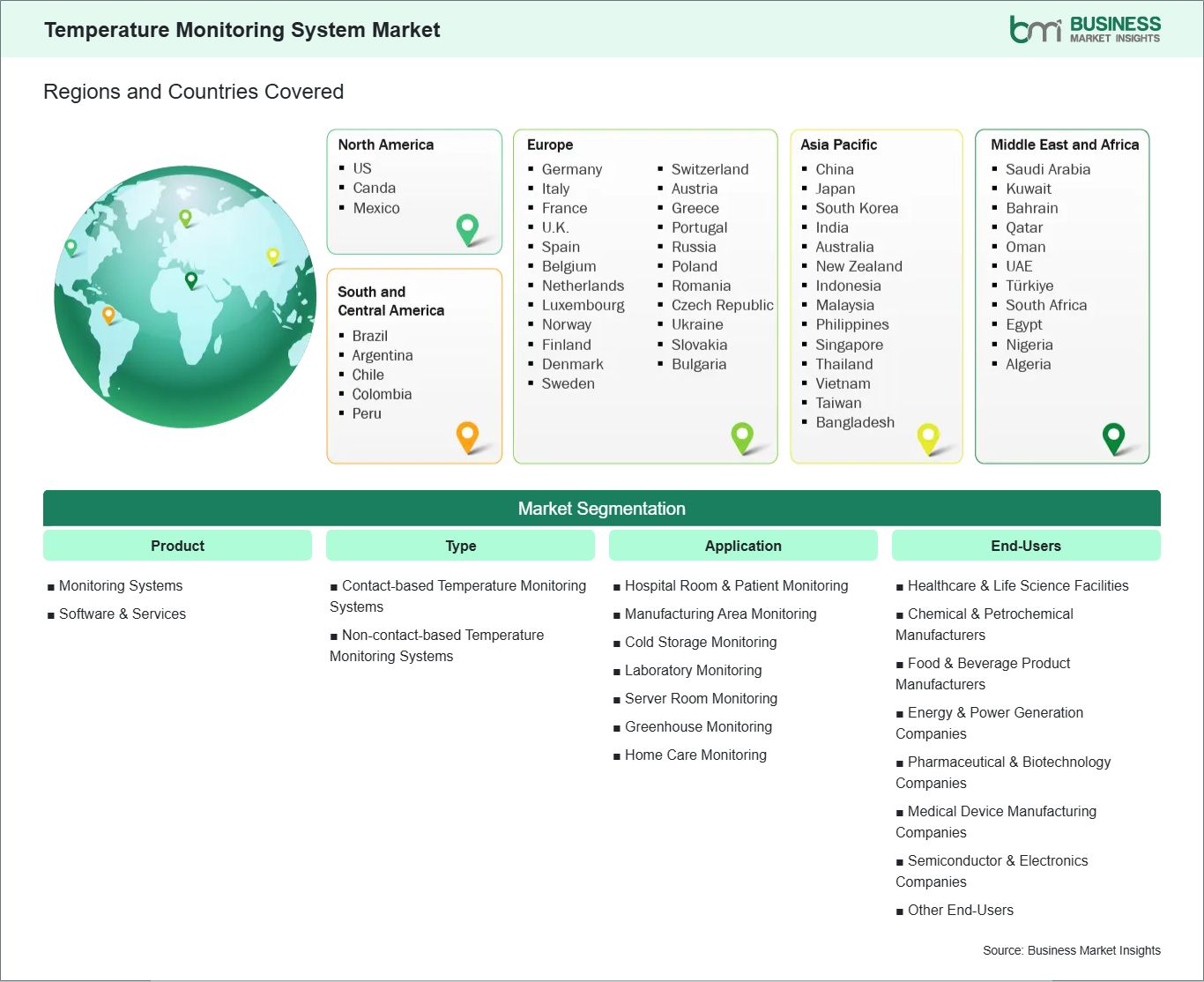Click the green map pin in North America box
Screen dimensions: 1204x982
pyautogui.click(x=467, y=230)
